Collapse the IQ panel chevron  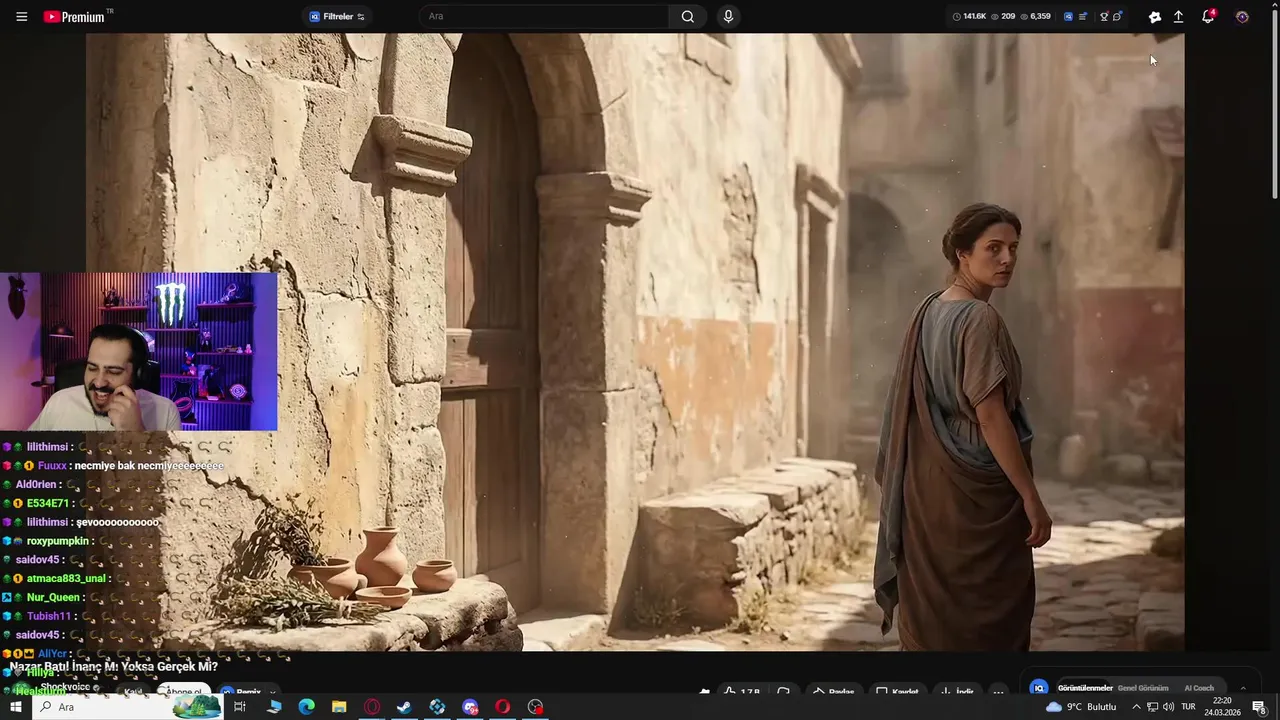1243,688
